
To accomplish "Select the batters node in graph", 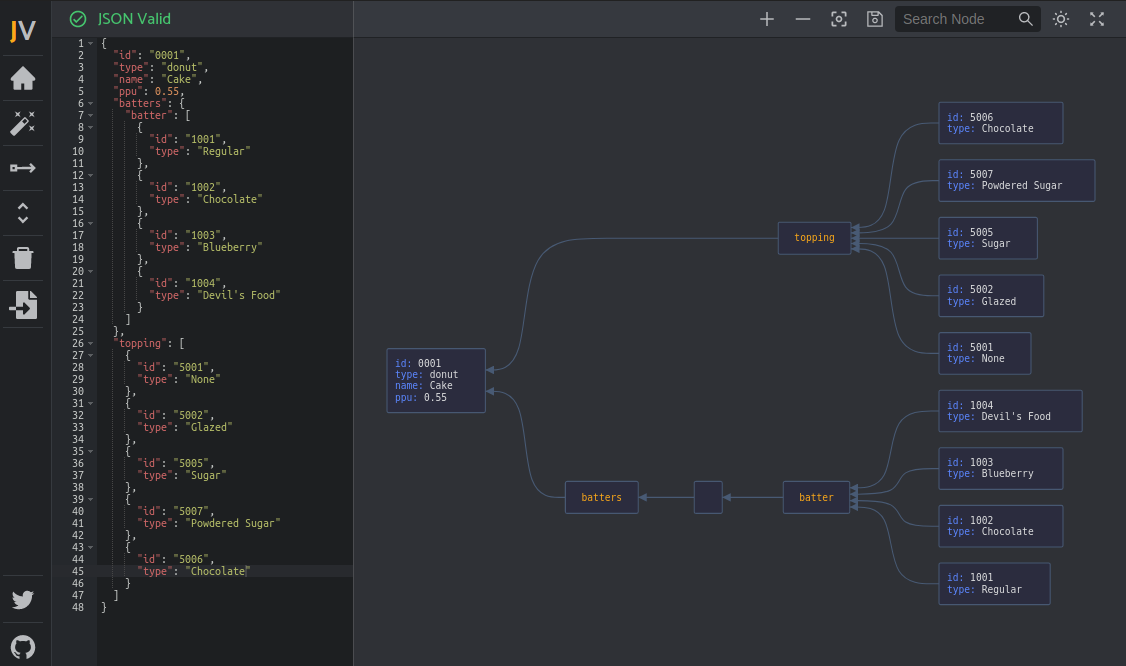I will click(x=601, y=497).
